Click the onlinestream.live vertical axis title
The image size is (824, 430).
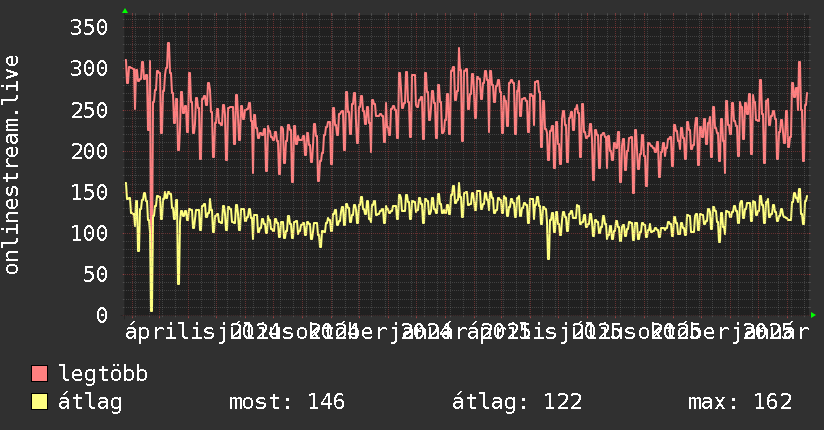pyautogui.click(x=11, y=165)
